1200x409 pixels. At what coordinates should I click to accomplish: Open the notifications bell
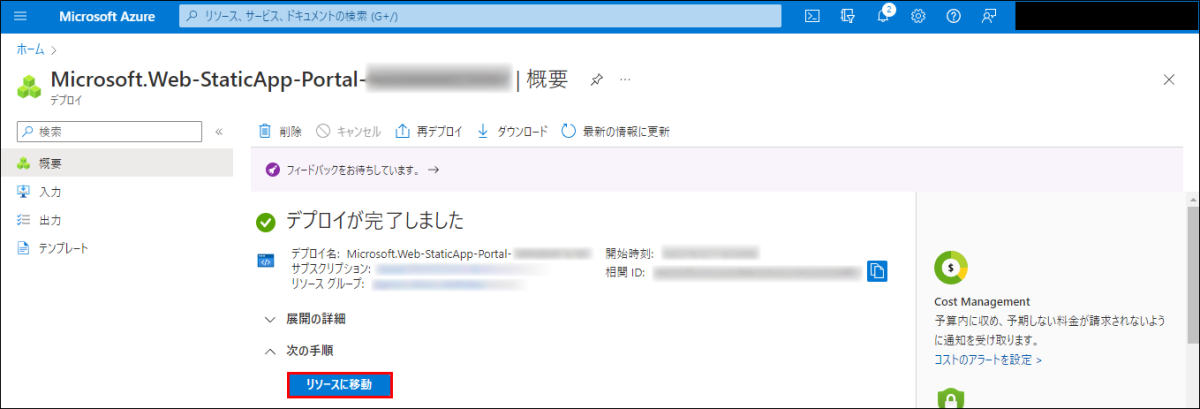point(884,16)
